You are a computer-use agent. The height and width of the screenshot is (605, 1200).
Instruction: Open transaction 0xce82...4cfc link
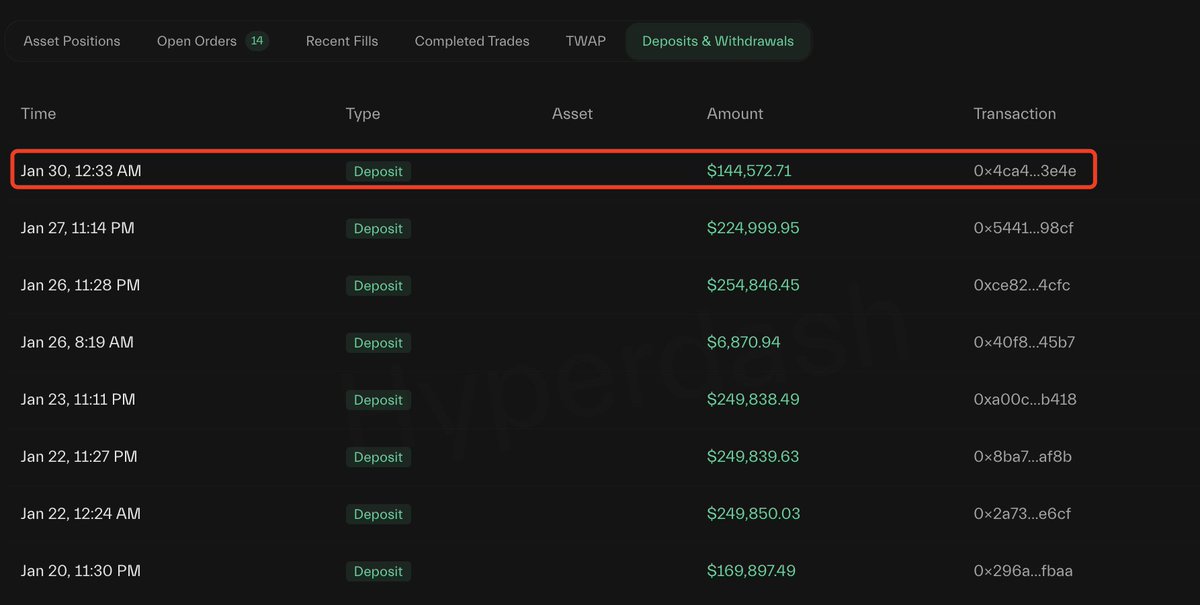point(1022,285)
